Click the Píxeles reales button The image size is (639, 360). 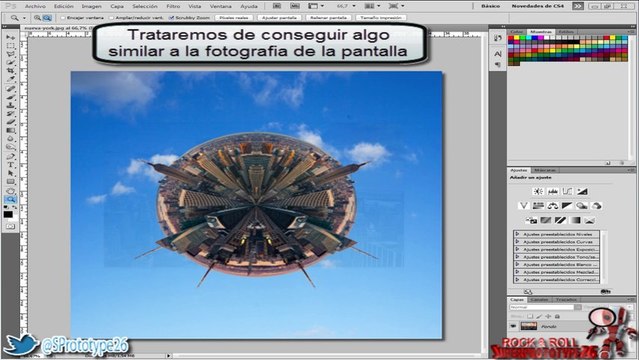[234, 18]
